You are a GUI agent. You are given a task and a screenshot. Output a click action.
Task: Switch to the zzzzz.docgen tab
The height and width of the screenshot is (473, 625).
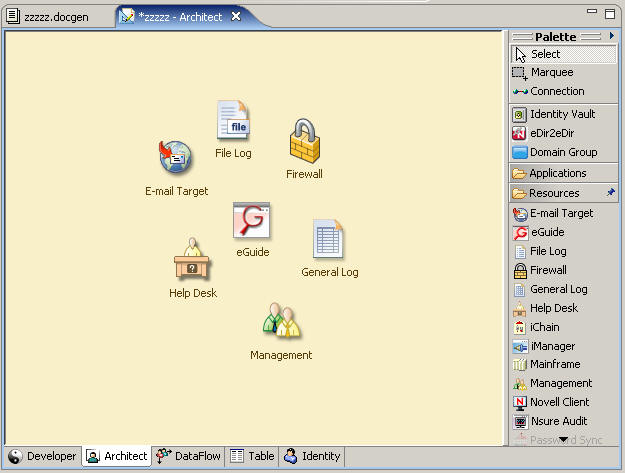(48, 17)
